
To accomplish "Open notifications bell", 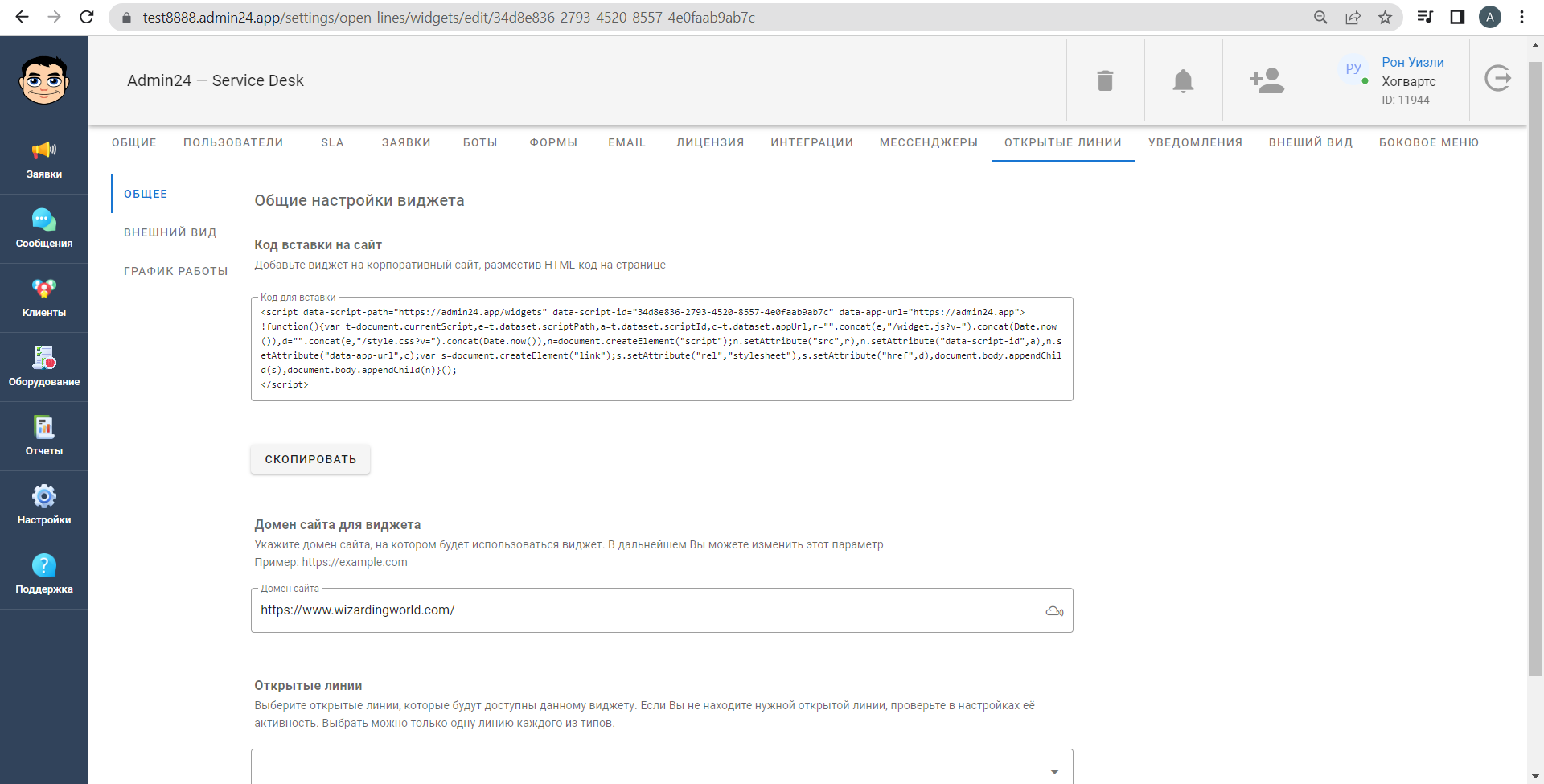I will [1183, 80].
